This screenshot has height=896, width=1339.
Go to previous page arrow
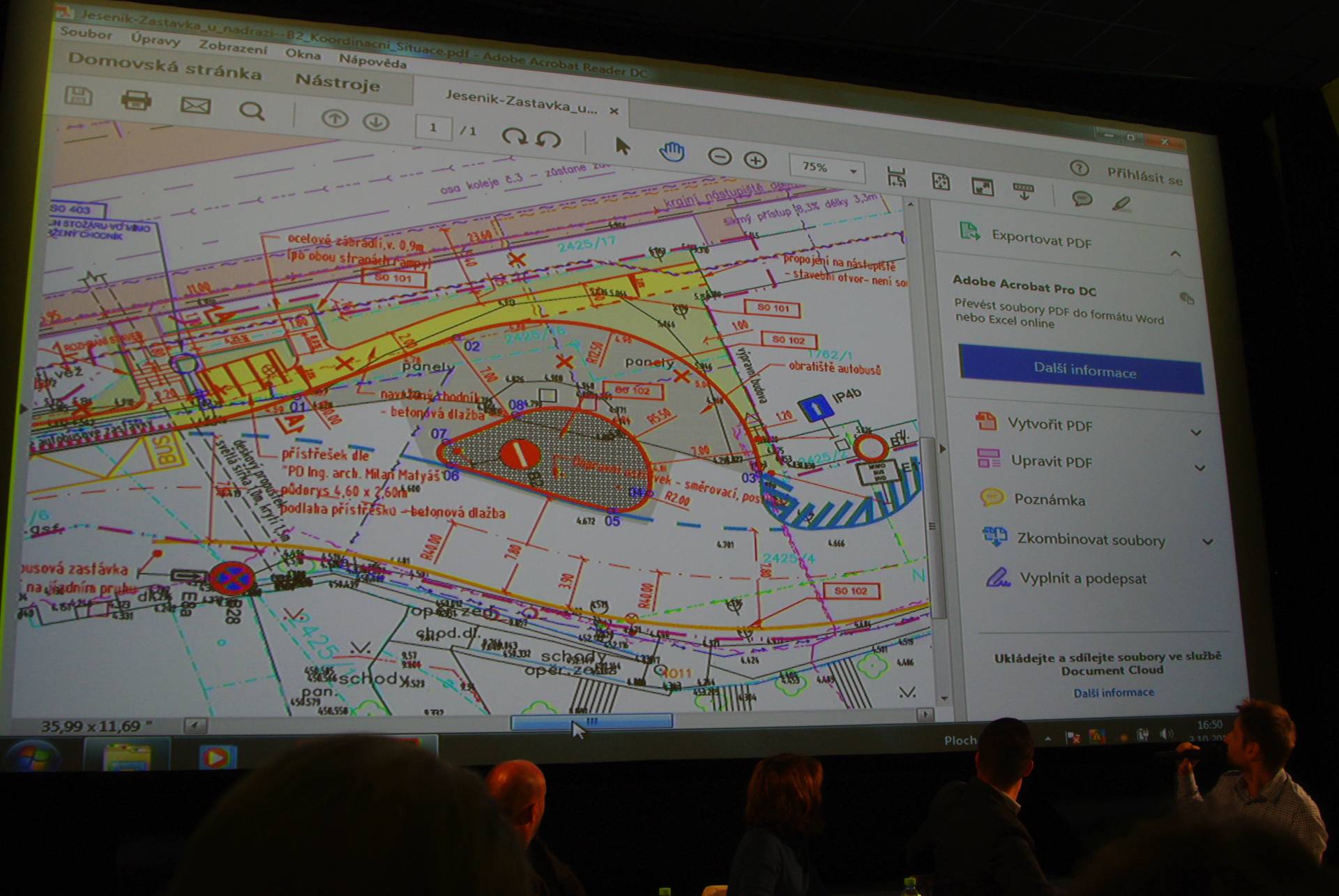point(335,119)
